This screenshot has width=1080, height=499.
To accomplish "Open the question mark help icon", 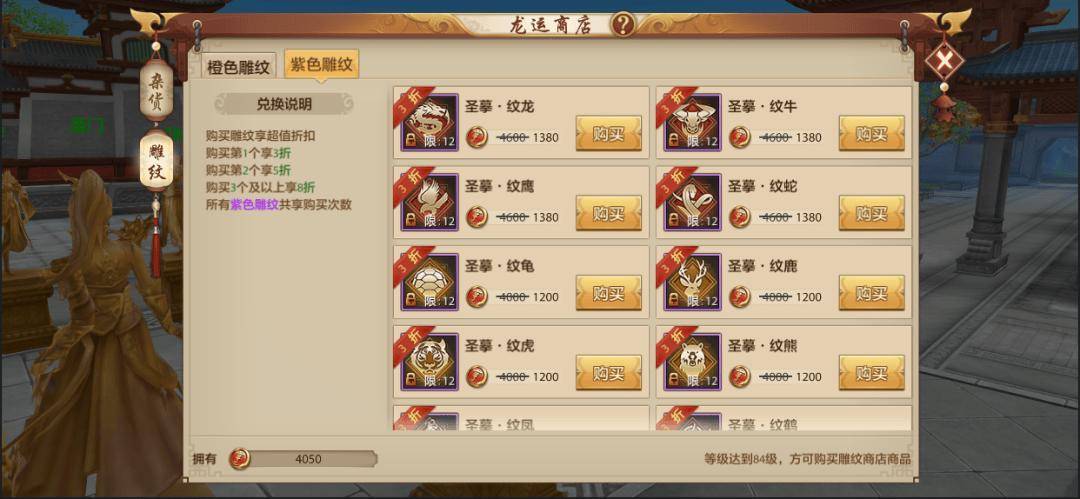I will (x=623, y=25).
